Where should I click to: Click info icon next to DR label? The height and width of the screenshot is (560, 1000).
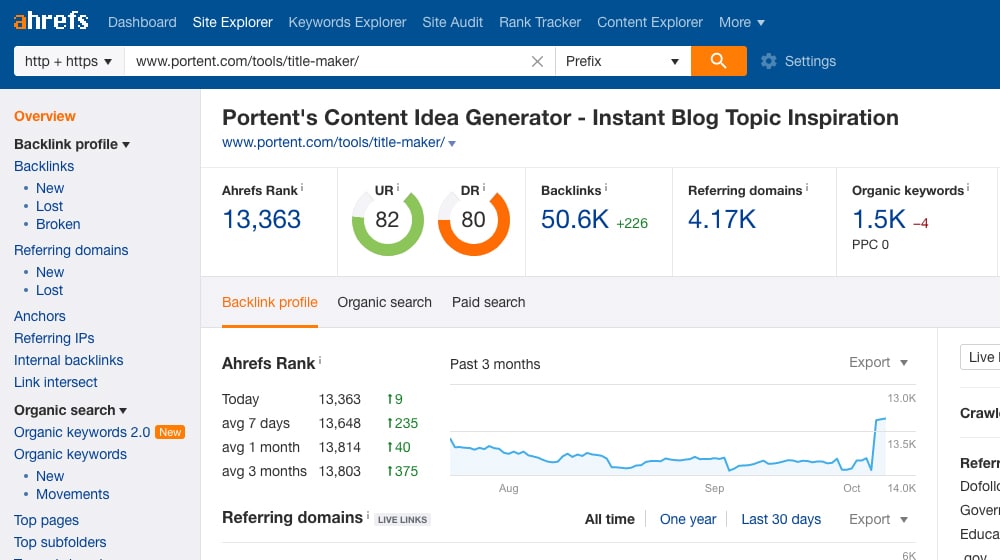(483, 188)
